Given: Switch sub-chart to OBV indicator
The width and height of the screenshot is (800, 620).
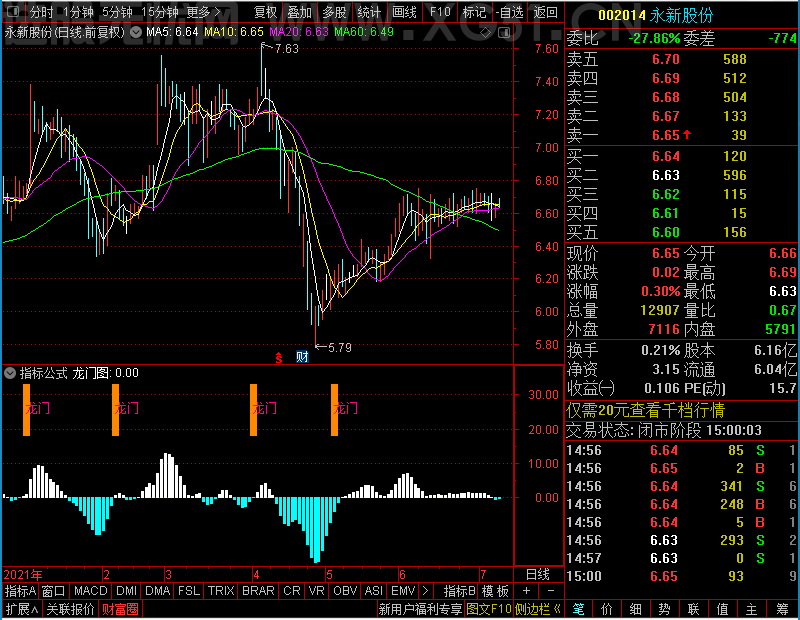Looking at the screenshot, I should 345,591.
